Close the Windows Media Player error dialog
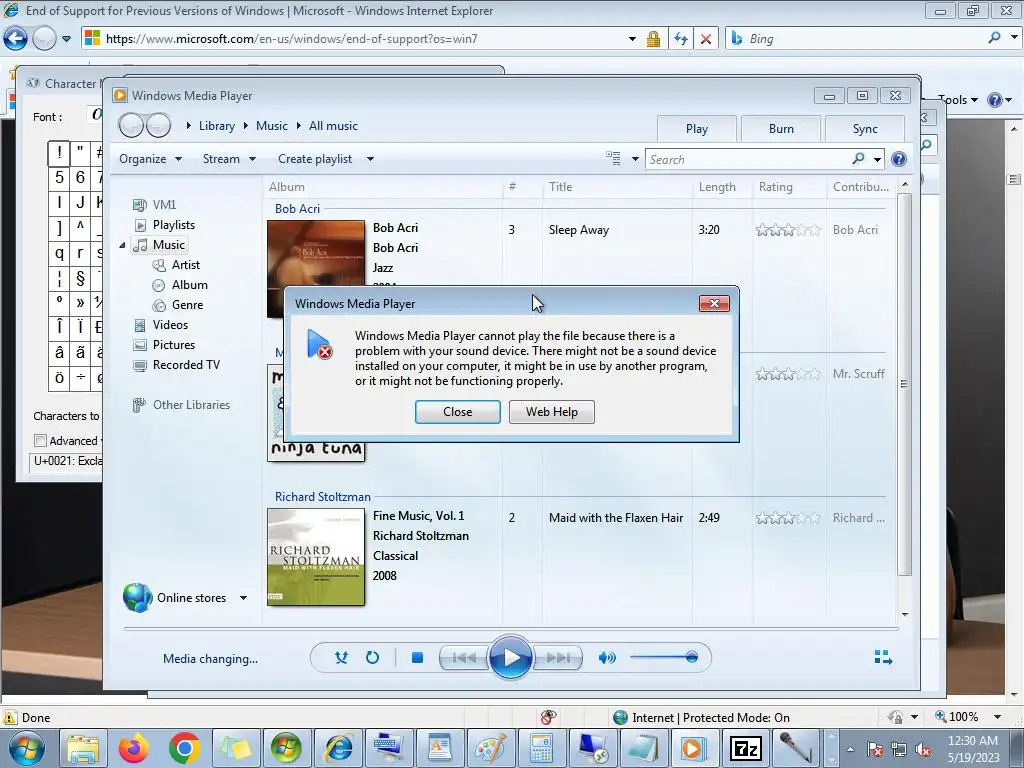 coord(457,411)
